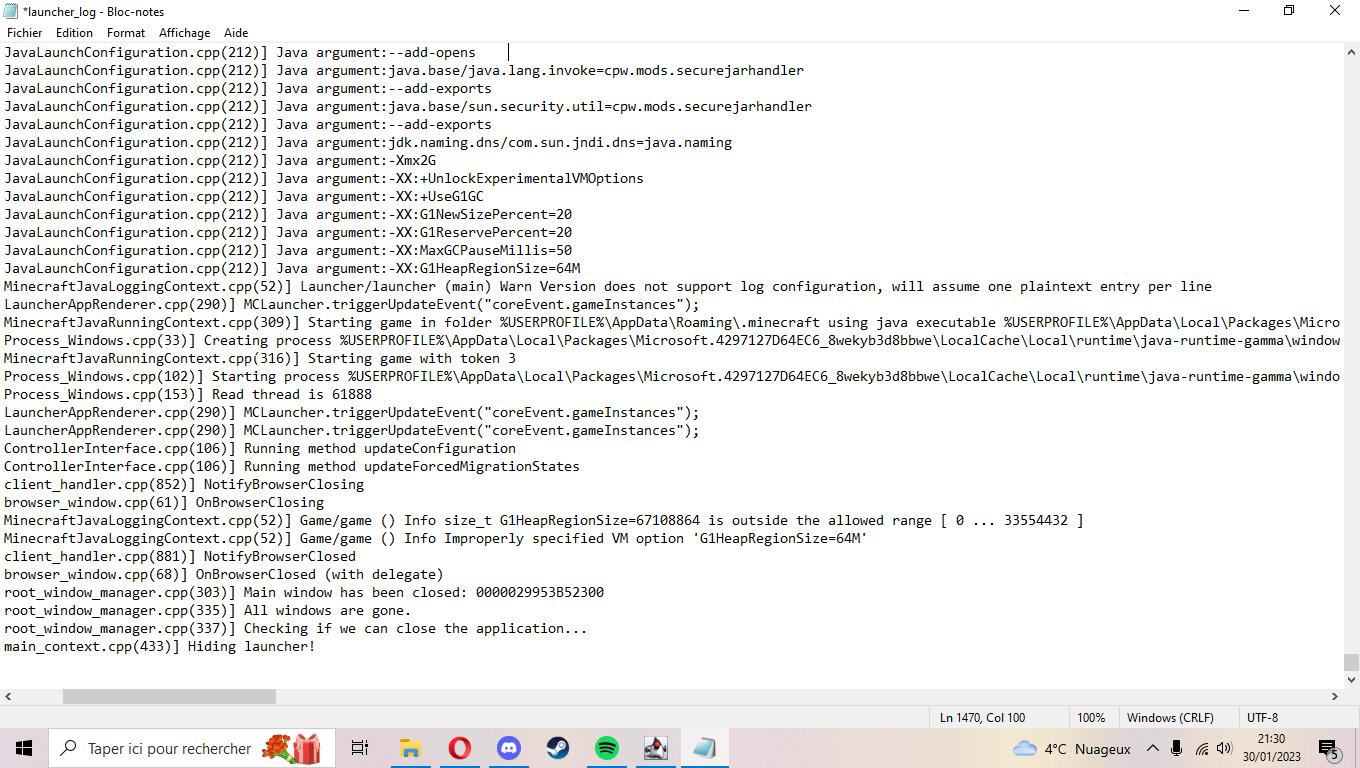The width and height of the screenshot is (1360, 768).
Task: Open the Solitaire cards app on the taskbar
Action: click(x=655, y=748)
